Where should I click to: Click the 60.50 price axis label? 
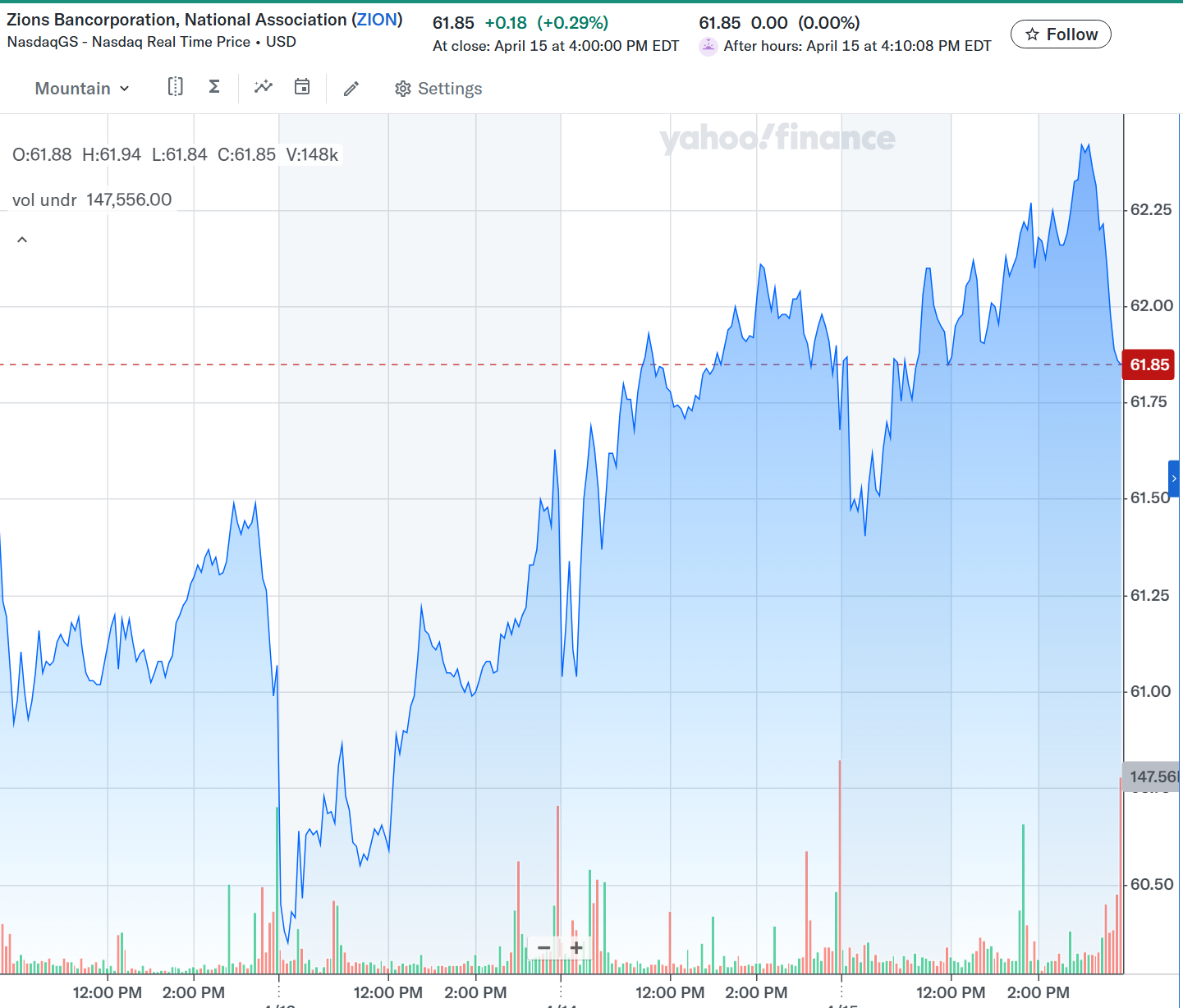pos(1152,884)
